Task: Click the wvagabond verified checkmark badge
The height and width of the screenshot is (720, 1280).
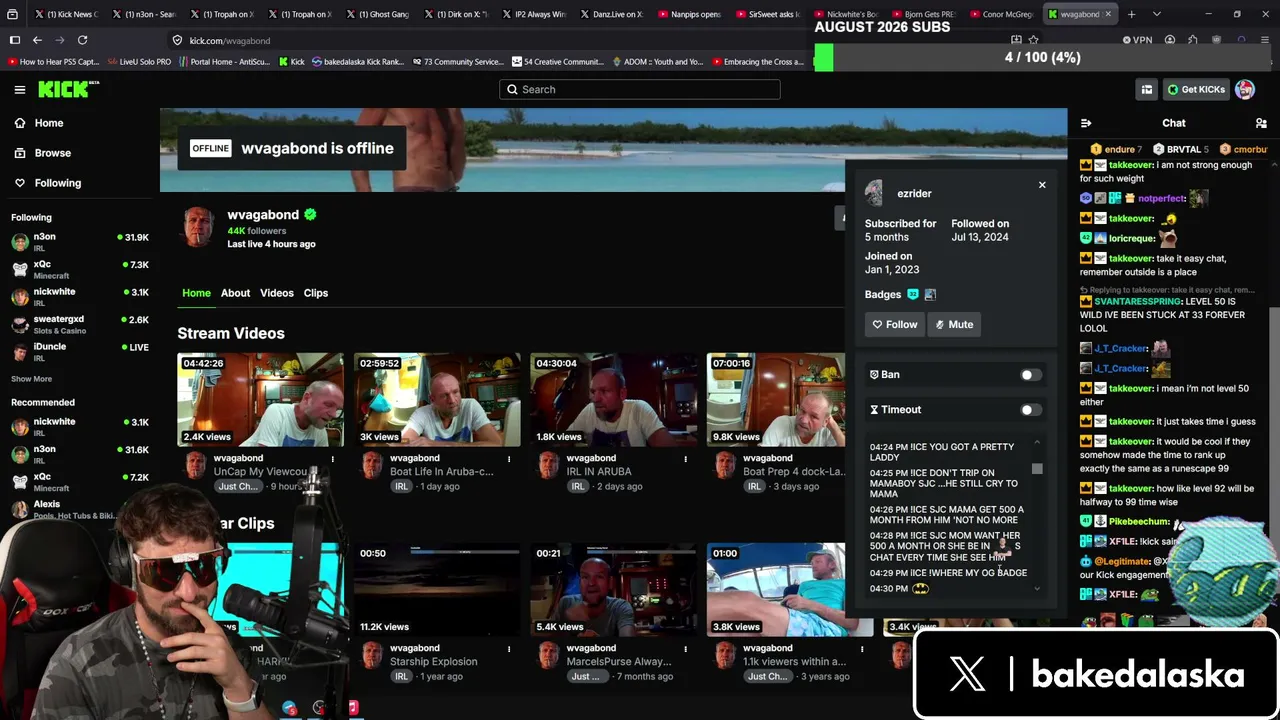Action: 310,215
